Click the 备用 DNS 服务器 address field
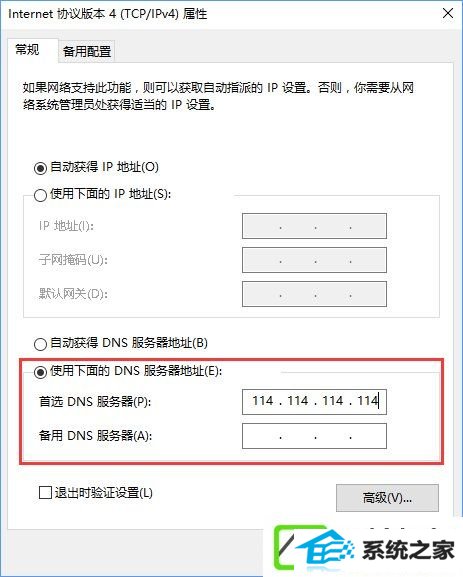 tap(314, 436)
